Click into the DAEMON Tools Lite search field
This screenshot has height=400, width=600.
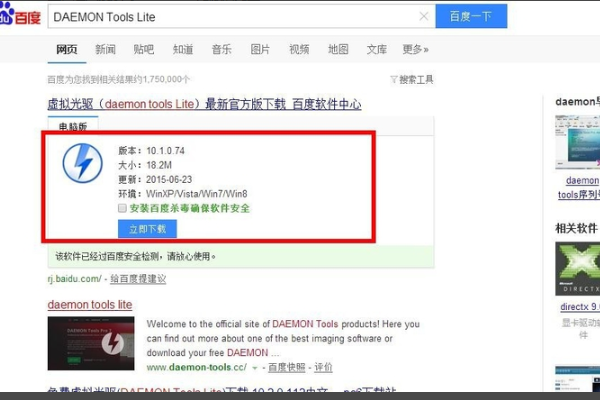pyautogui.click(x=233, y=16)
